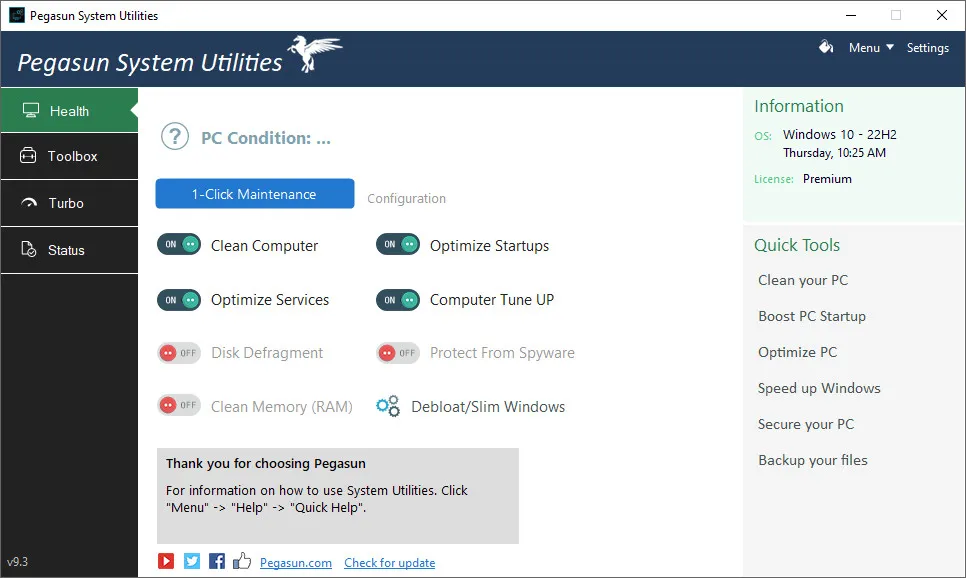Screen dimensions: 966x578
Task: Run 1-Click Maintenance
Action: (x=254, y=193)
